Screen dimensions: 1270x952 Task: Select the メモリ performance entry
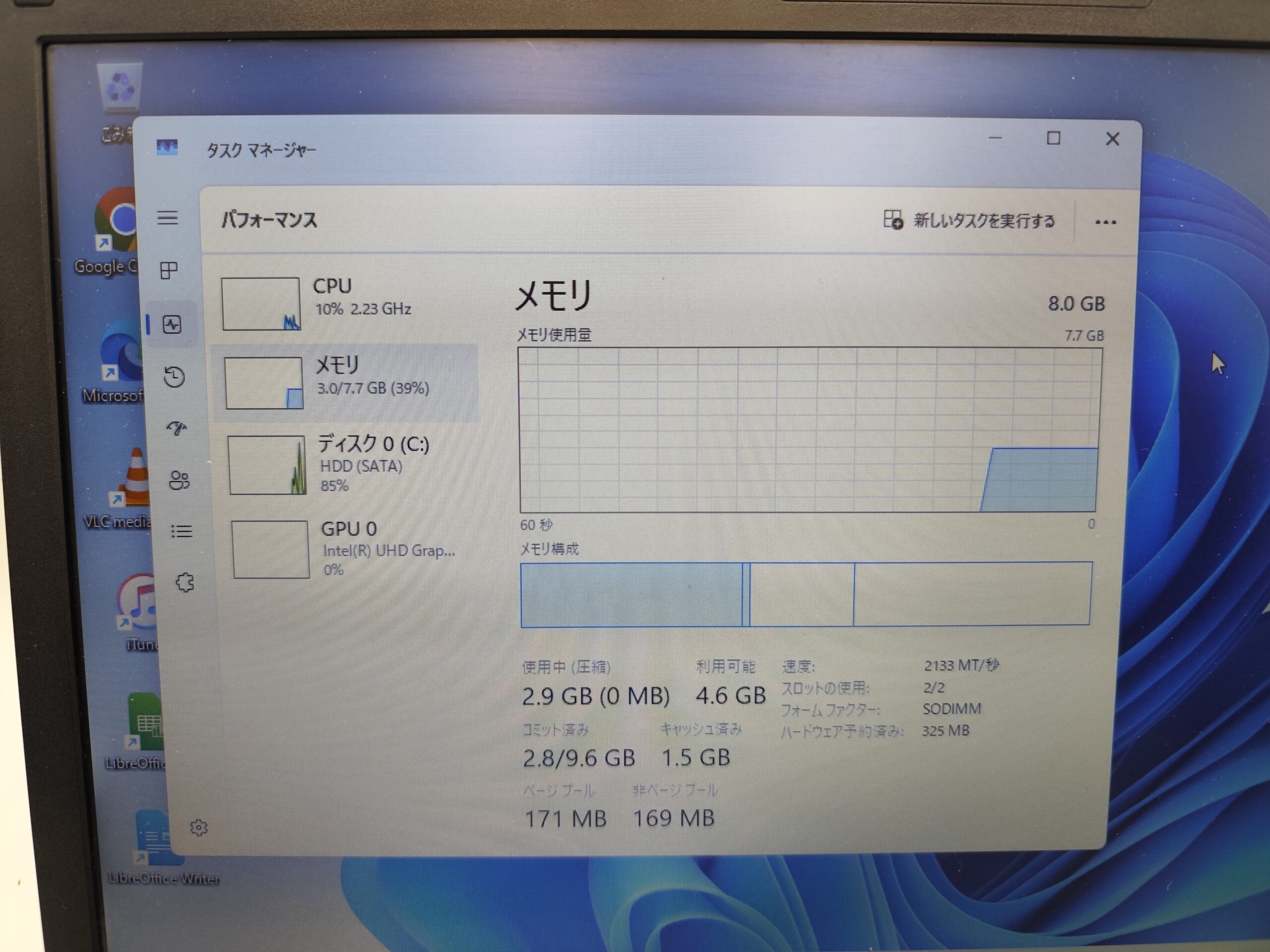[x=346, y=383]
